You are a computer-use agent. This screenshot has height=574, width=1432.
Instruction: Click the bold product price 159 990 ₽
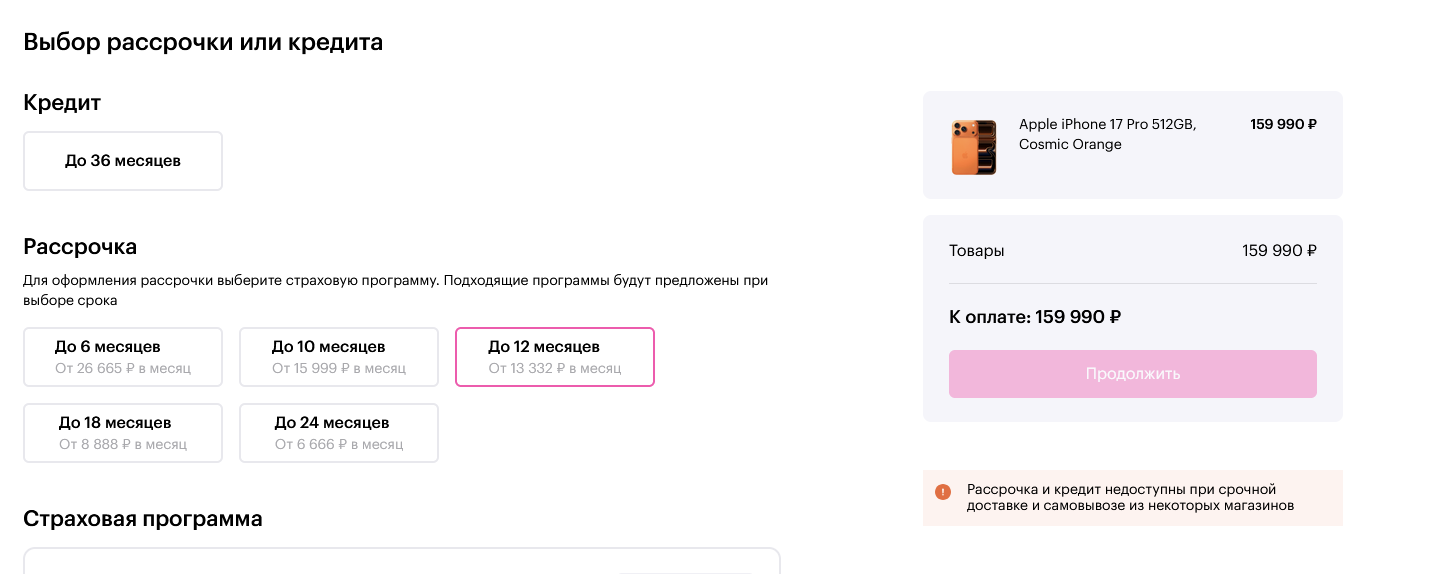click(x=1283, y=125)
